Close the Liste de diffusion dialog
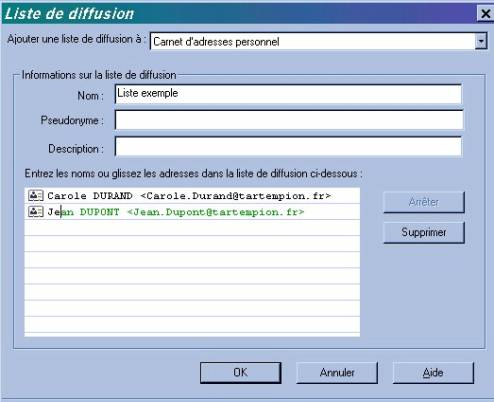The width and height of the screenshot is (494, 402). (485, 14)
